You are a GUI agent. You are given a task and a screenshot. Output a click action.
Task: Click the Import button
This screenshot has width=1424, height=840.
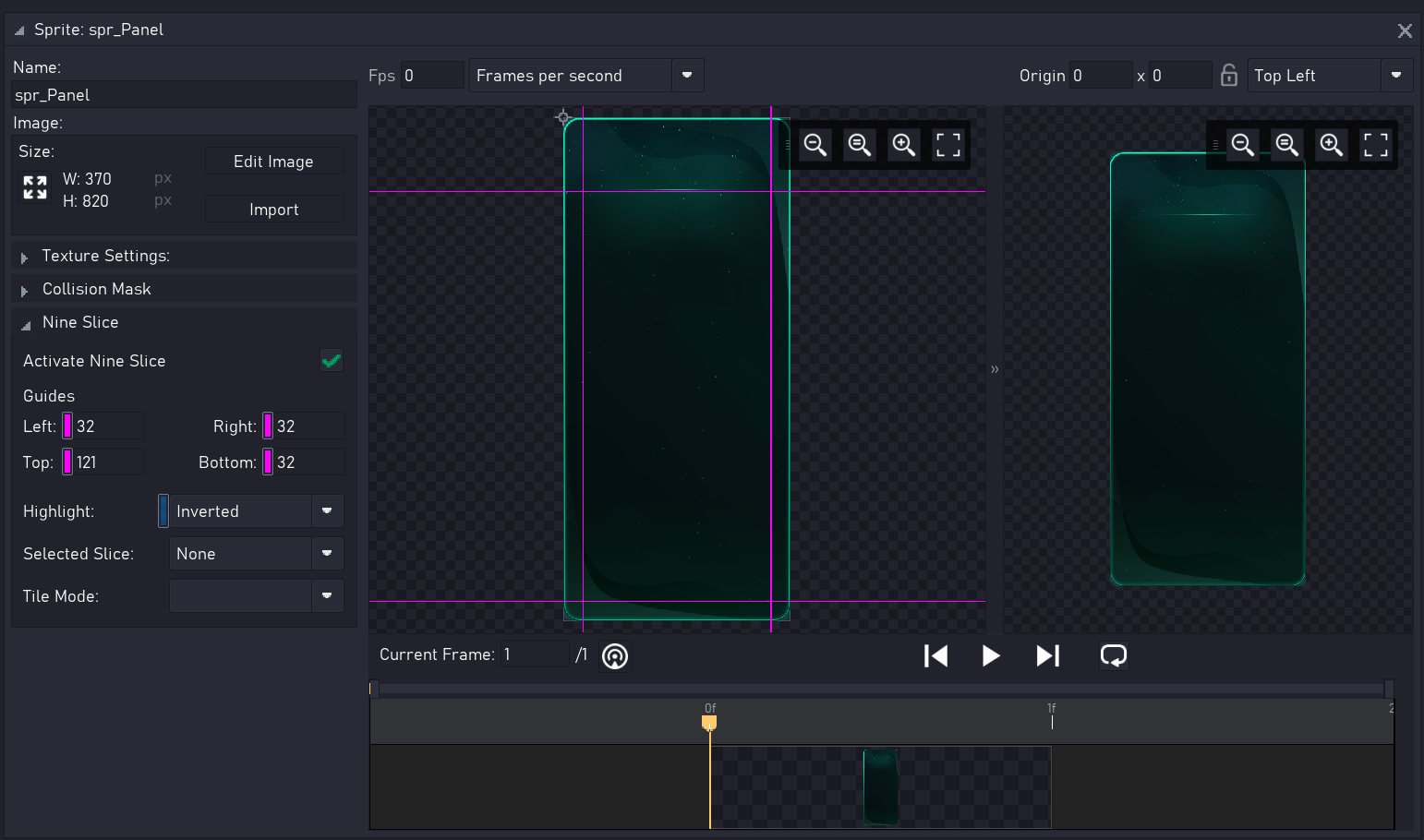coord(273,210)
